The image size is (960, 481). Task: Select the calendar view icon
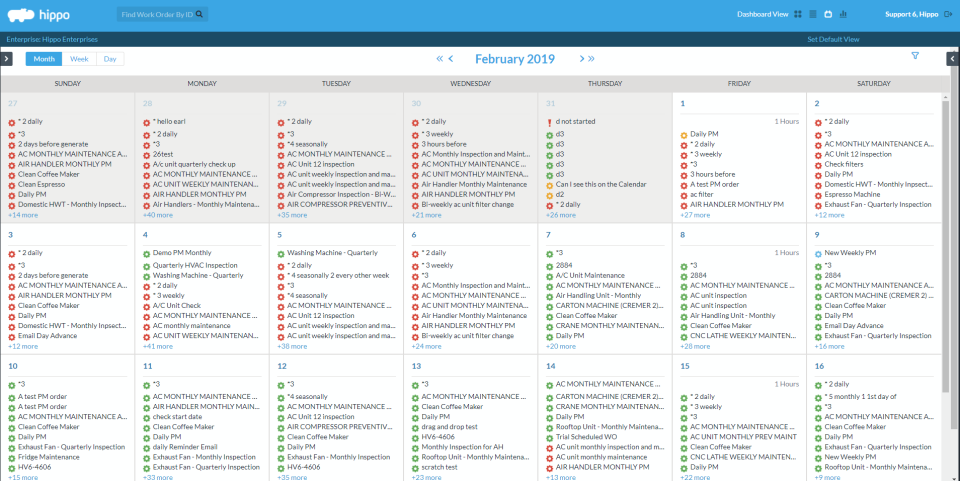pos(828,14)
